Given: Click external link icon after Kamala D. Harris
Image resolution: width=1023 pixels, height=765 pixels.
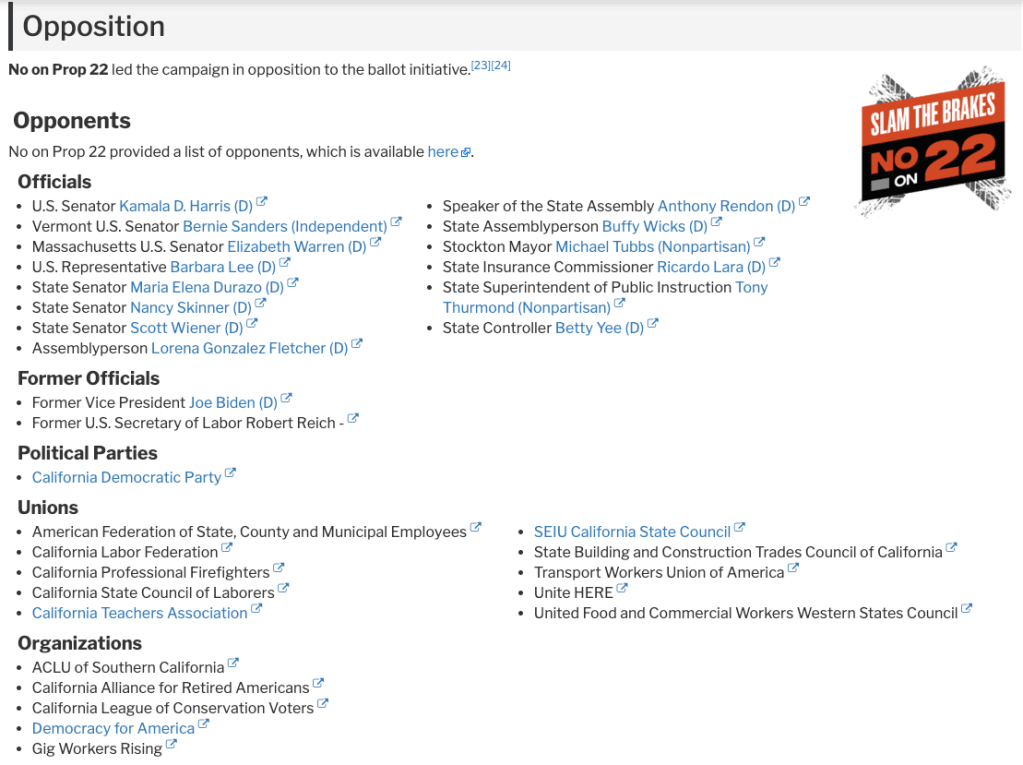Looking at the screenshot, I should (x=262, y=203).
